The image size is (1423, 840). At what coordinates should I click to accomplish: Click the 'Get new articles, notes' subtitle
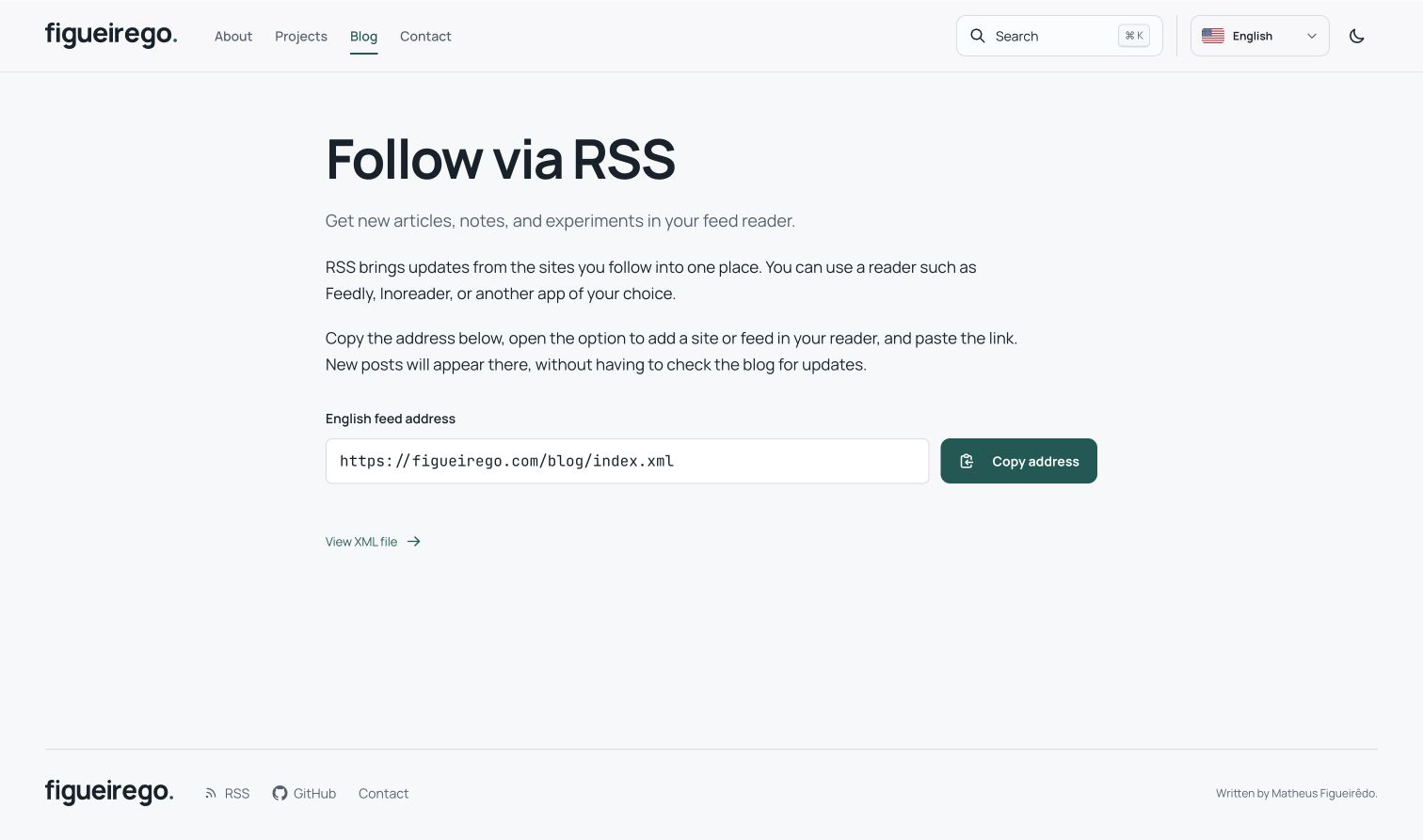tap(560, 221)
